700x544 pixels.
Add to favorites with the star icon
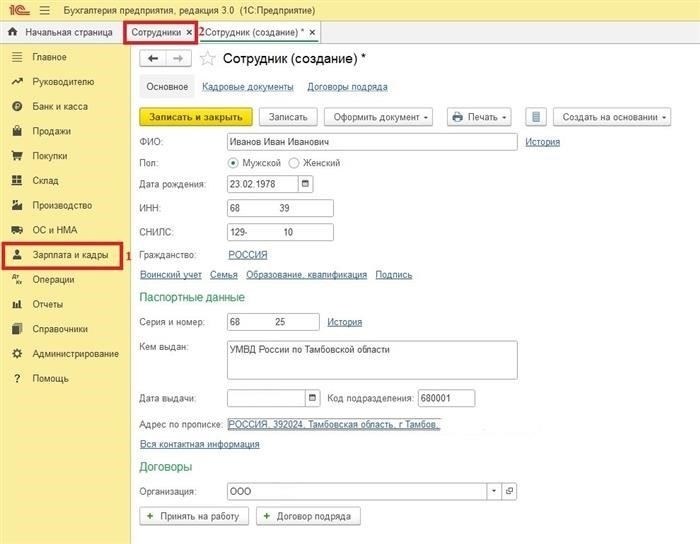click(207, 58)
